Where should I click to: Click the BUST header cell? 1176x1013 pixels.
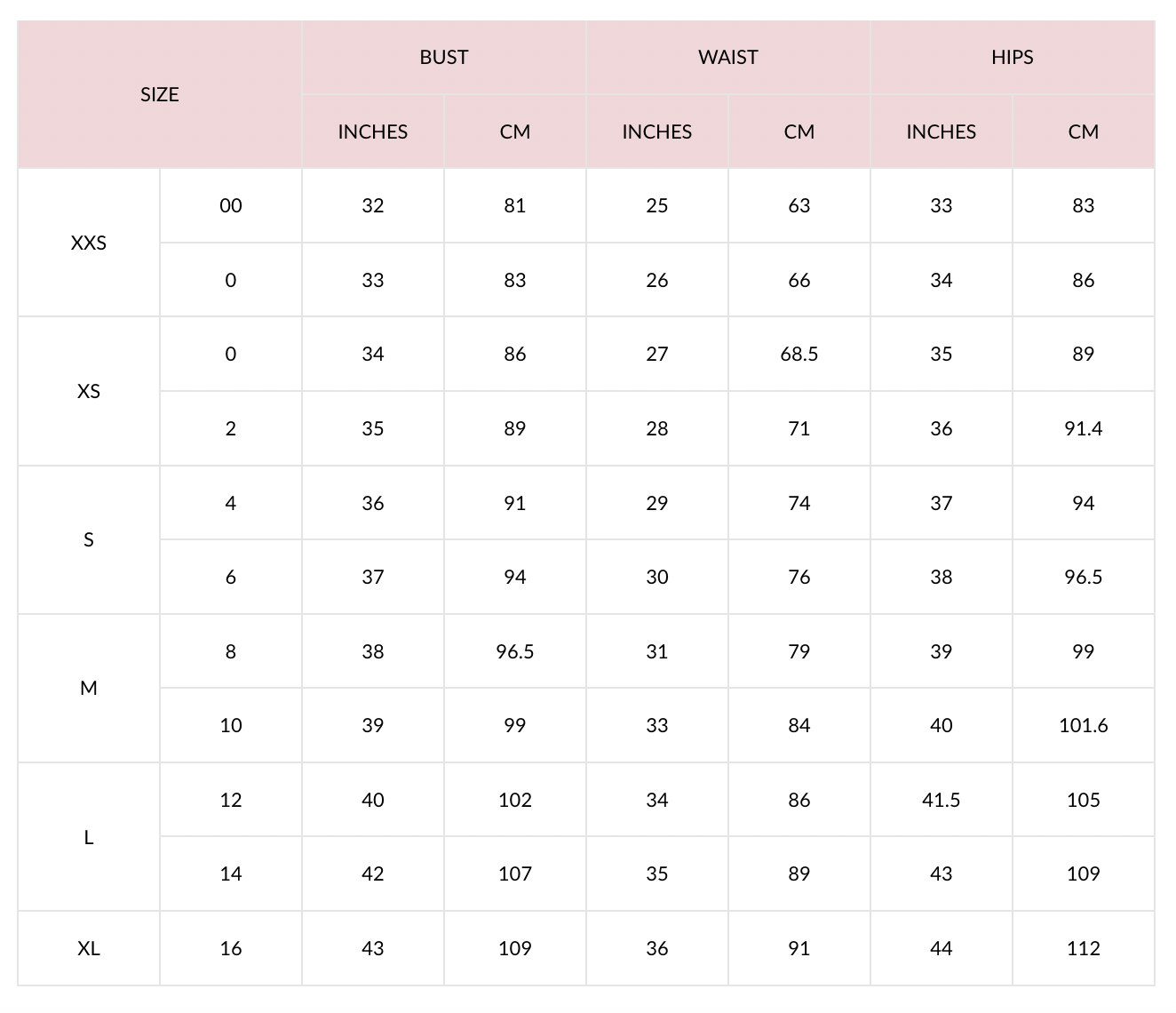click(x=443, y=57)
